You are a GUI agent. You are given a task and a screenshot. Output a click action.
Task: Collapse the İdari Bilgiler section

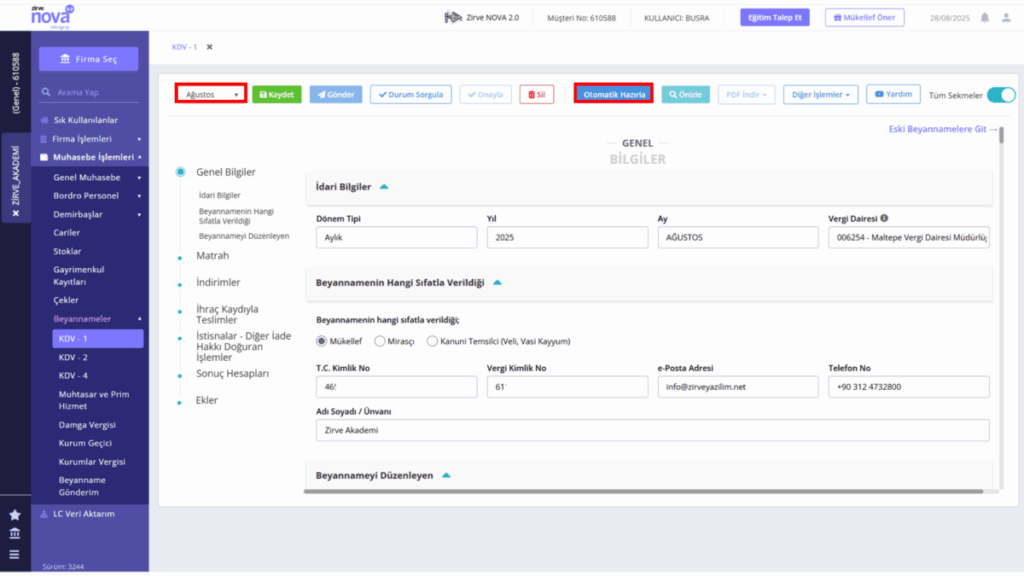[384, 187]
